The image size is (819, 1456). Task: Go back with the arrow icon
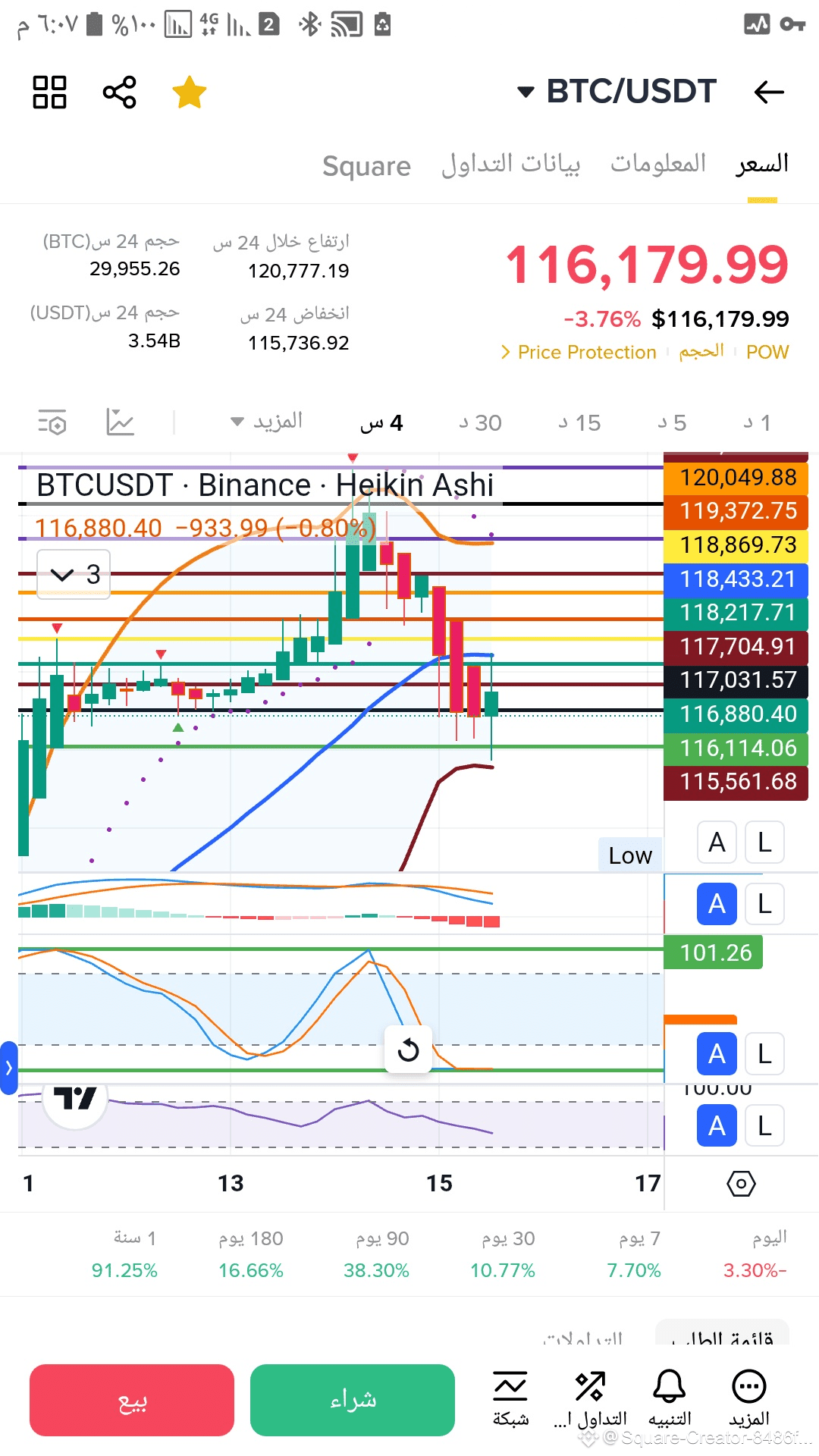click(x=769, y=93)
